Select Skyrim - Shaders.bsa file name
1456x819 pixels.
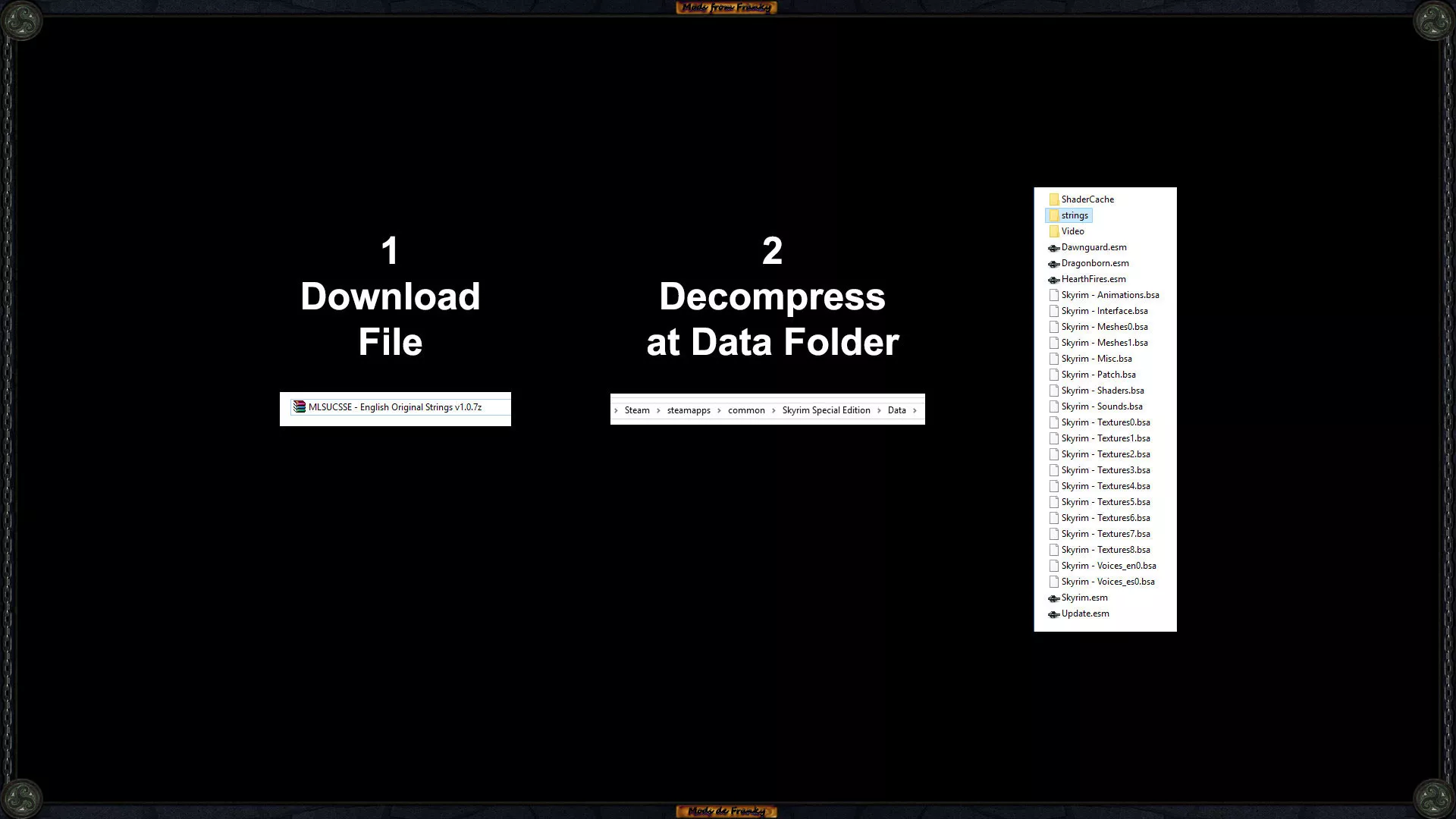1103,391
